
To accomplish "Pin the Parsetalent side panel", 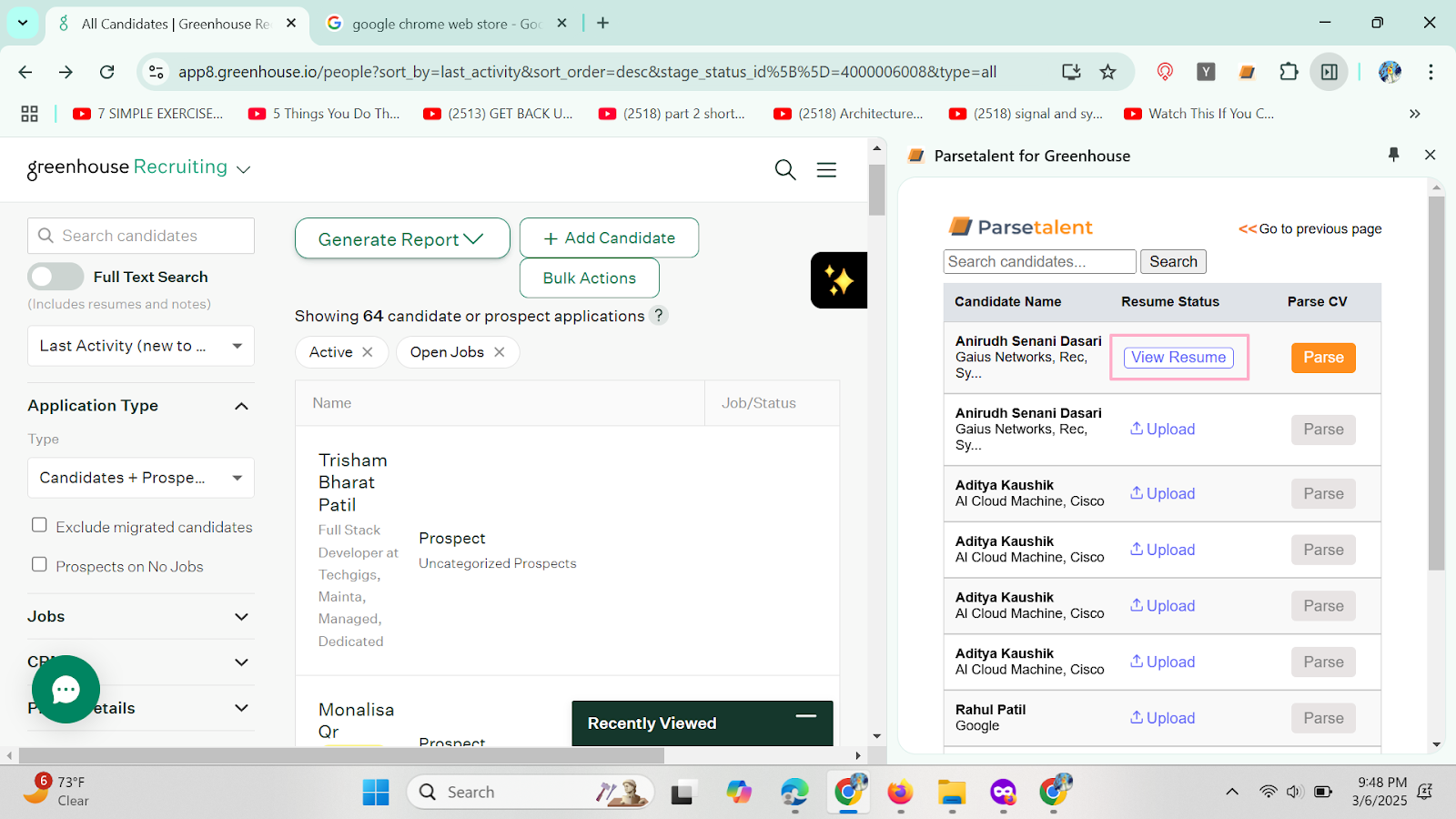I will [1393, 155].
